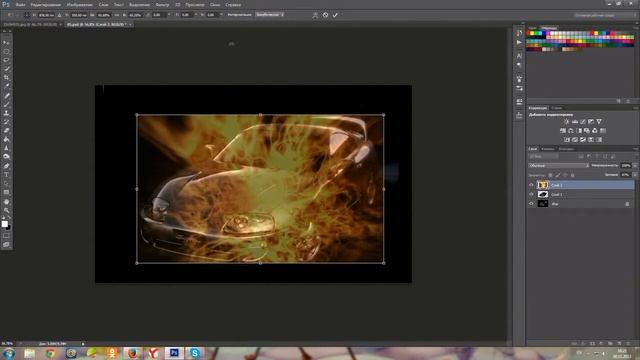Open the Справка menu

pyautogui.click(x=233, y=5)
